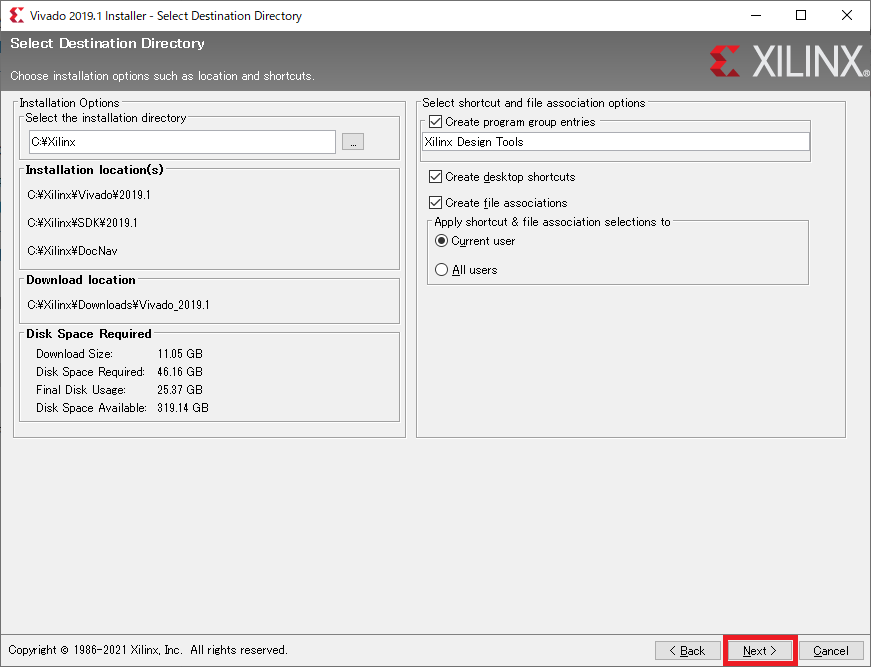Uncheck Create desktop shortcuts
Screen dimensions: 871x667
click(x=435, y=177)
